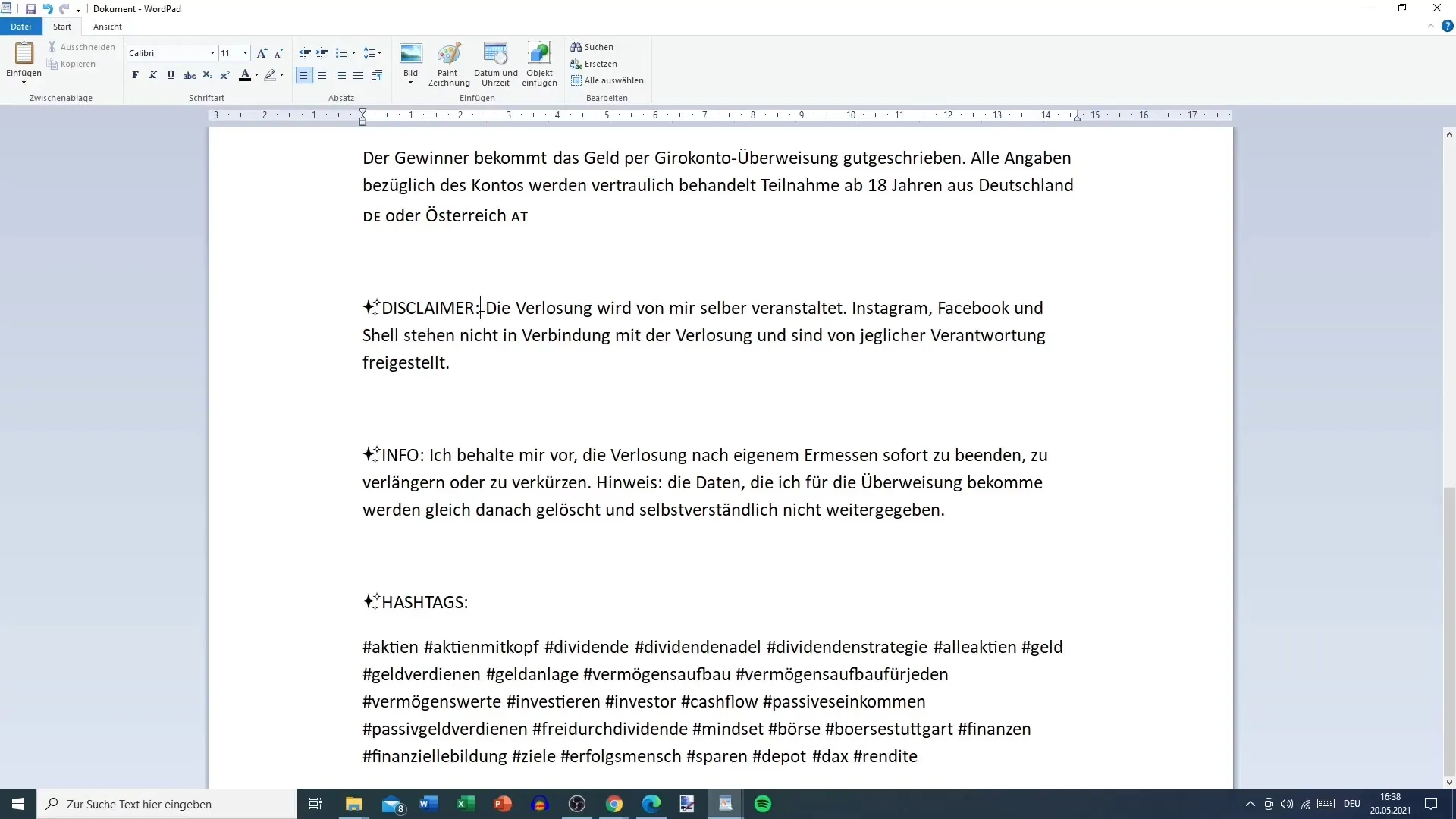The image size is (1456, 819).
Task: Expand the Bild dropdown arrow
Action: point(410,82)
